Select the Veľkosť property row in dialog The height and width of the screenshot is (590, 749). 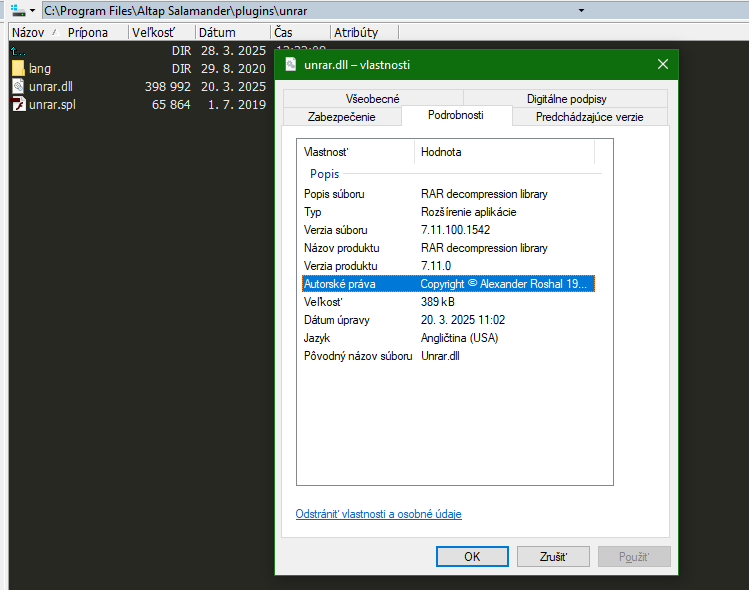click(x=449, y=302)
